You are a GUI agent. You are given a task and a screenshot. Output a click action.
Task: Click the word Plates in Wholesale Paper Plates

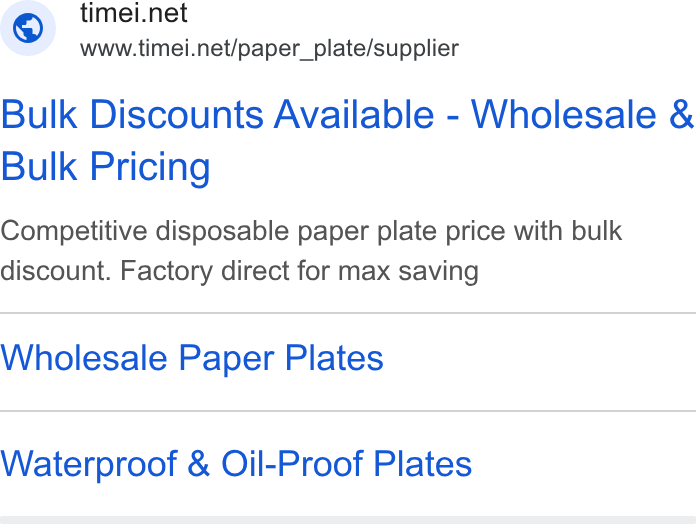click(334, 358)
